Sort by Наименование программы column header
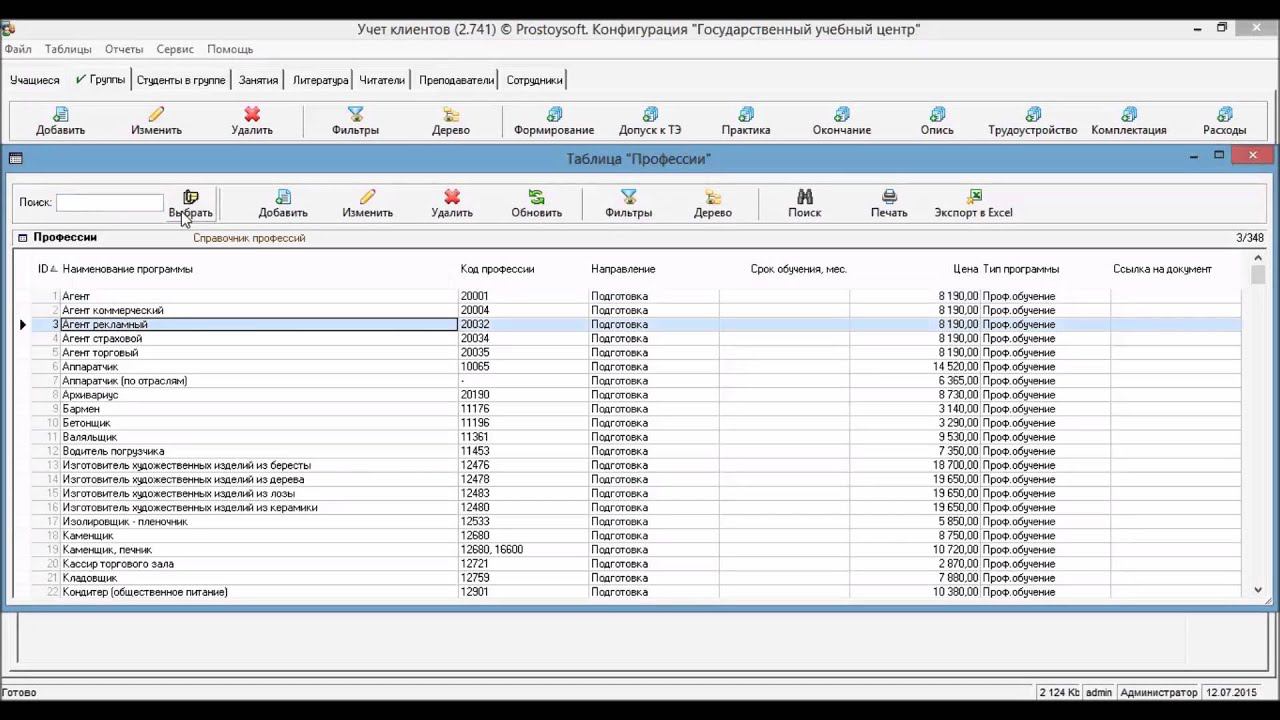The width and height of the screenshot is (1280, 720). 127,269
